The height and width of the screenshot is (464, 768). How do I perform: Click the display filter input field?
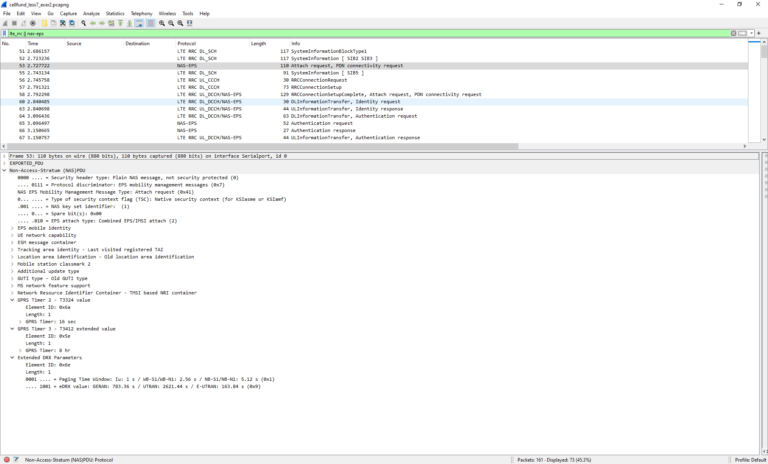point(380,33)
